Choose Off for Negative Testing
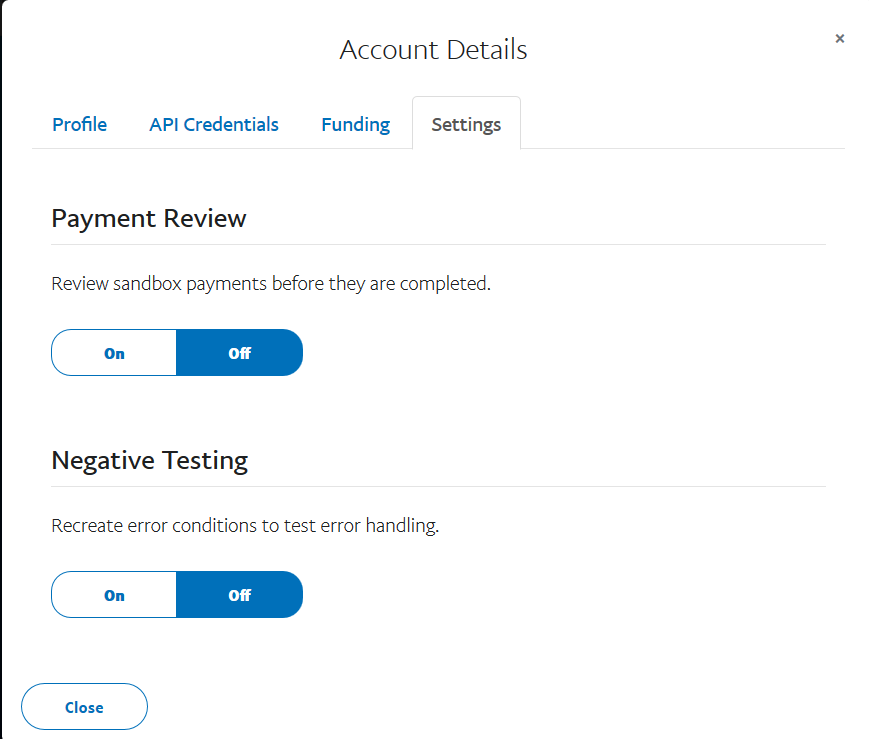Image resolution: width=869 pixels, height=739 pixels. pos(239,595)
